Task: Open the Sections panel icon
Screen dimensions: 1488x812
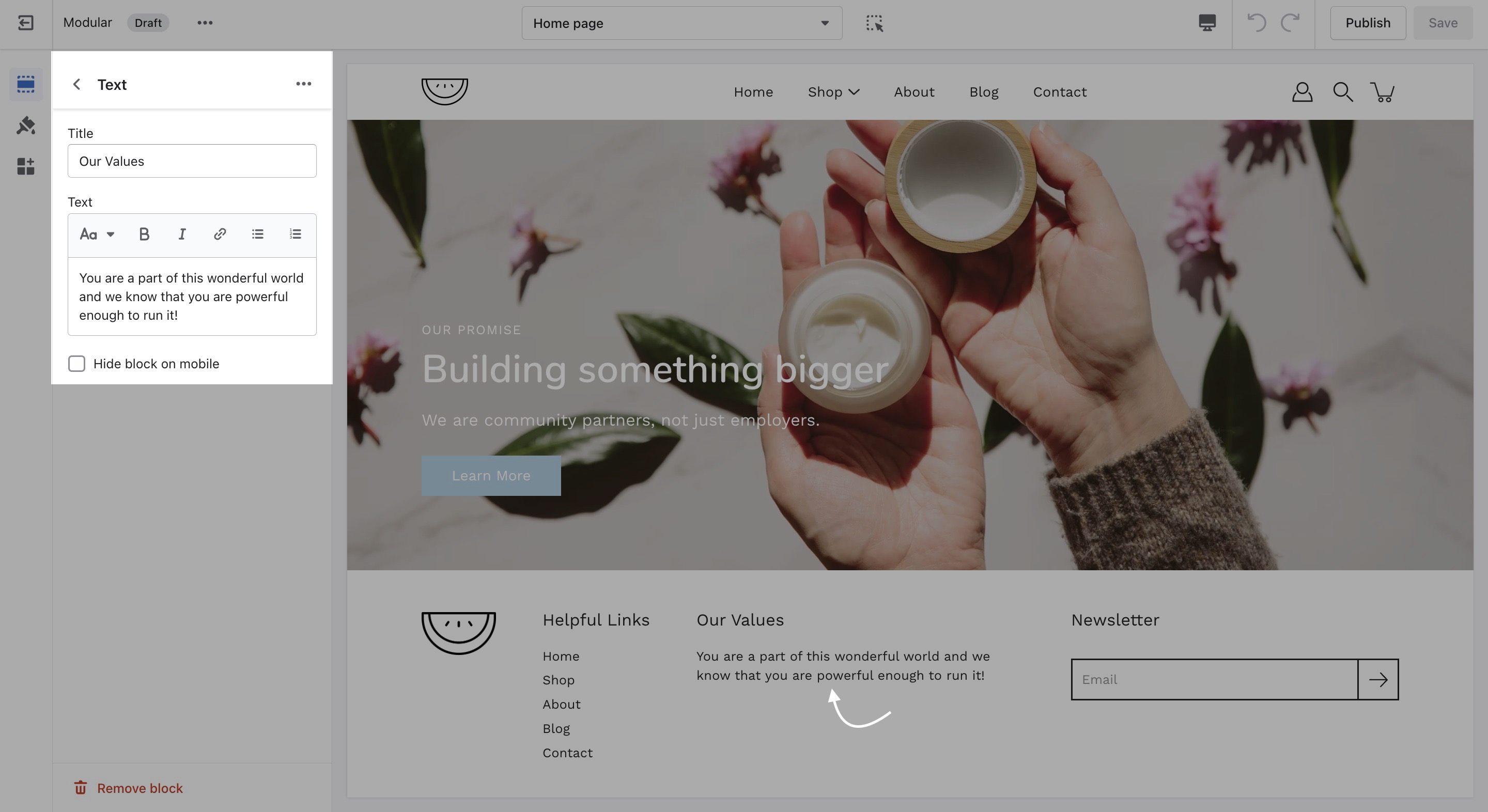Action: [x=25, y=84]
